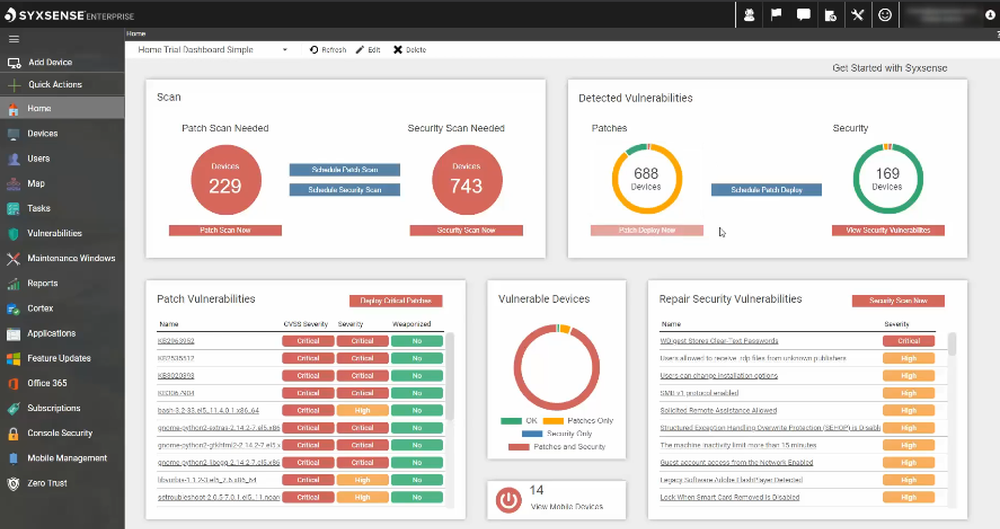Click the Subscriptions tag icon

tap(13, 408)
